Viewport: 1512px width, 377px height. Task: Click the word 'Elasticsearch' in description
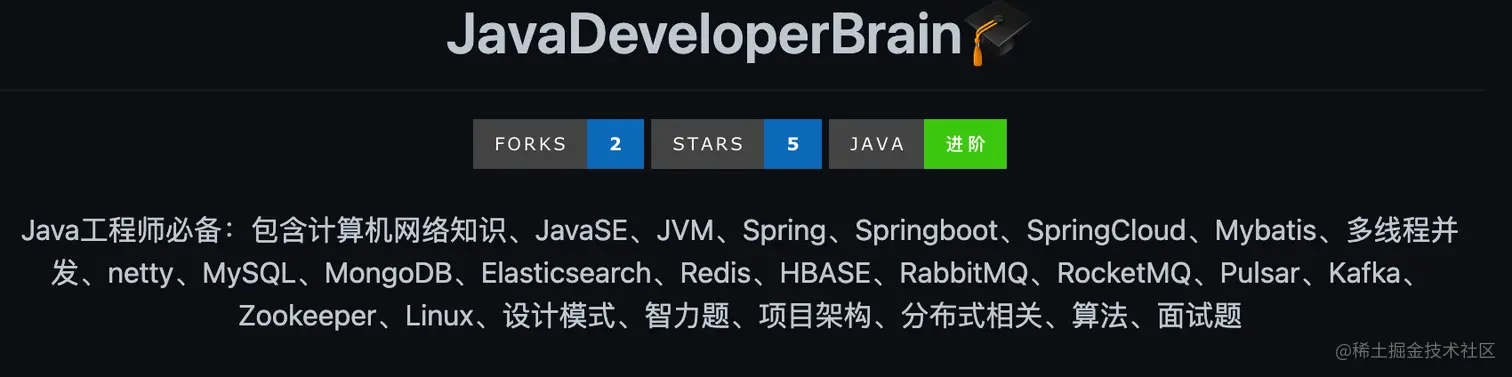[566, 273]
